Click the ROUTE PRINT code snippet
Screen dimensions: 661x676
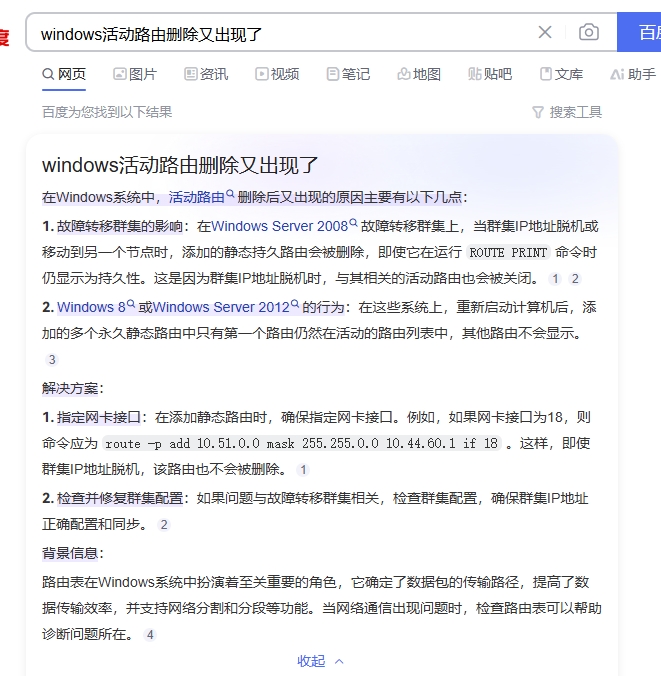(x=508, y=253)
